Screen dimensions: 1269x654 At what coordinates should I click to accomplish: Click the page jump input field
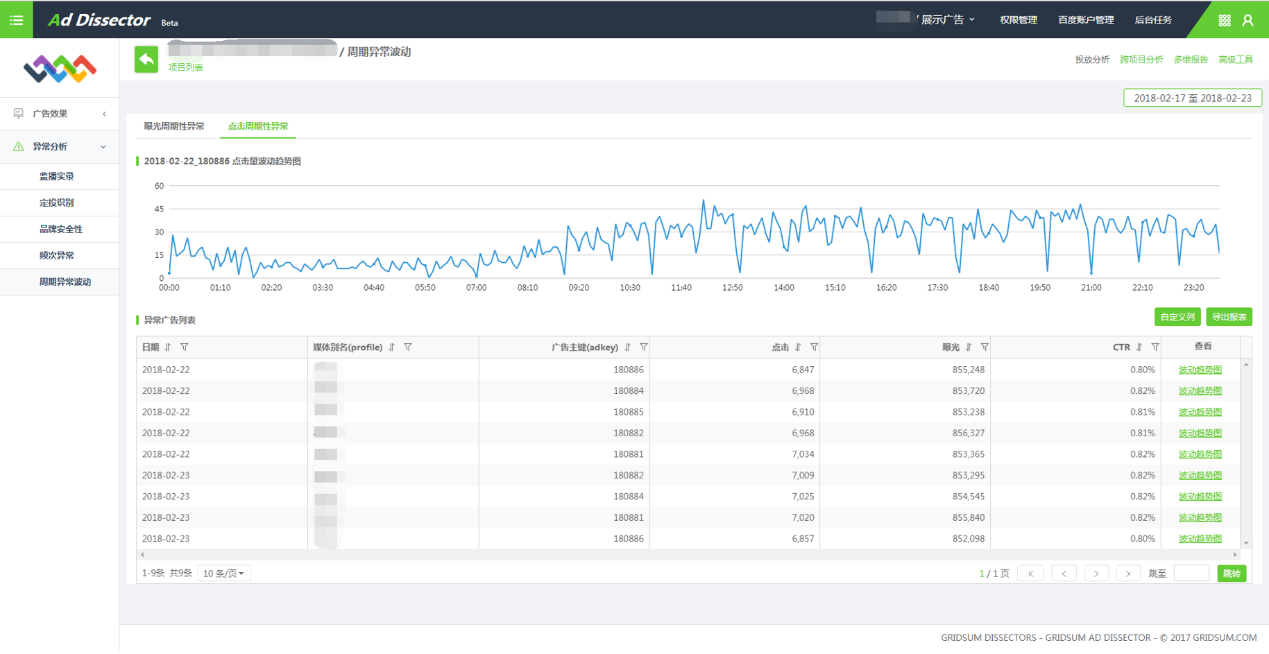pos(1191,573)
